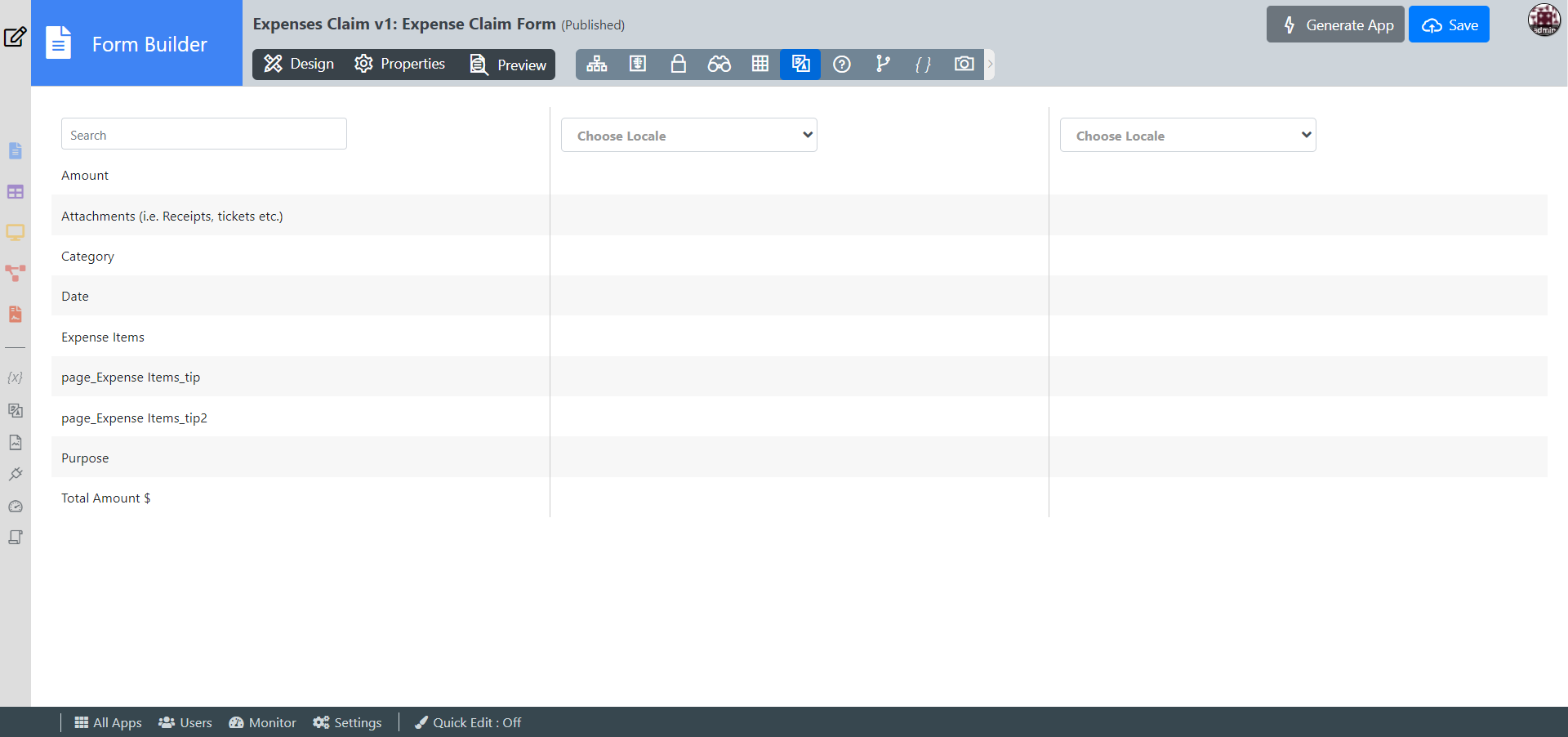Open the branch diff checker icon

coord(883,64)
